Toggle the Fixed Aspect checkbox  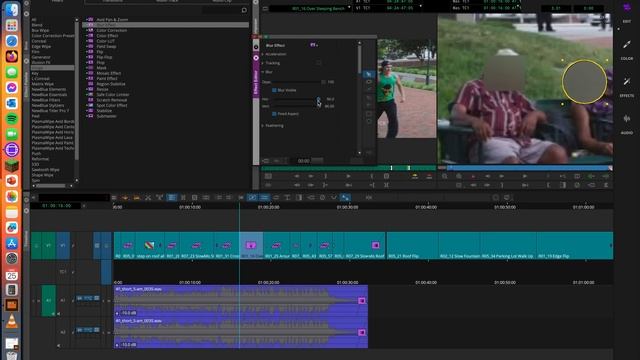[x=274, y=113]
